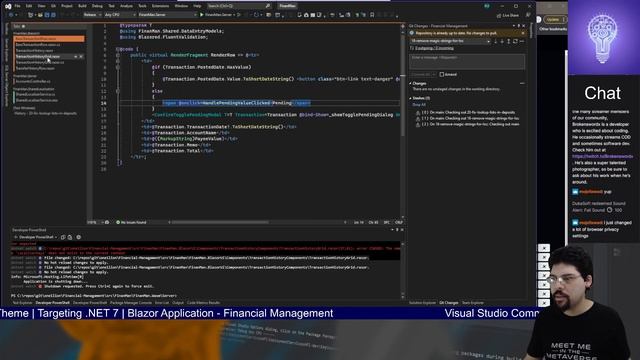Click the Save All toolbar icon
This screenshot has height=360, width=640.
[x=53, y=15]
